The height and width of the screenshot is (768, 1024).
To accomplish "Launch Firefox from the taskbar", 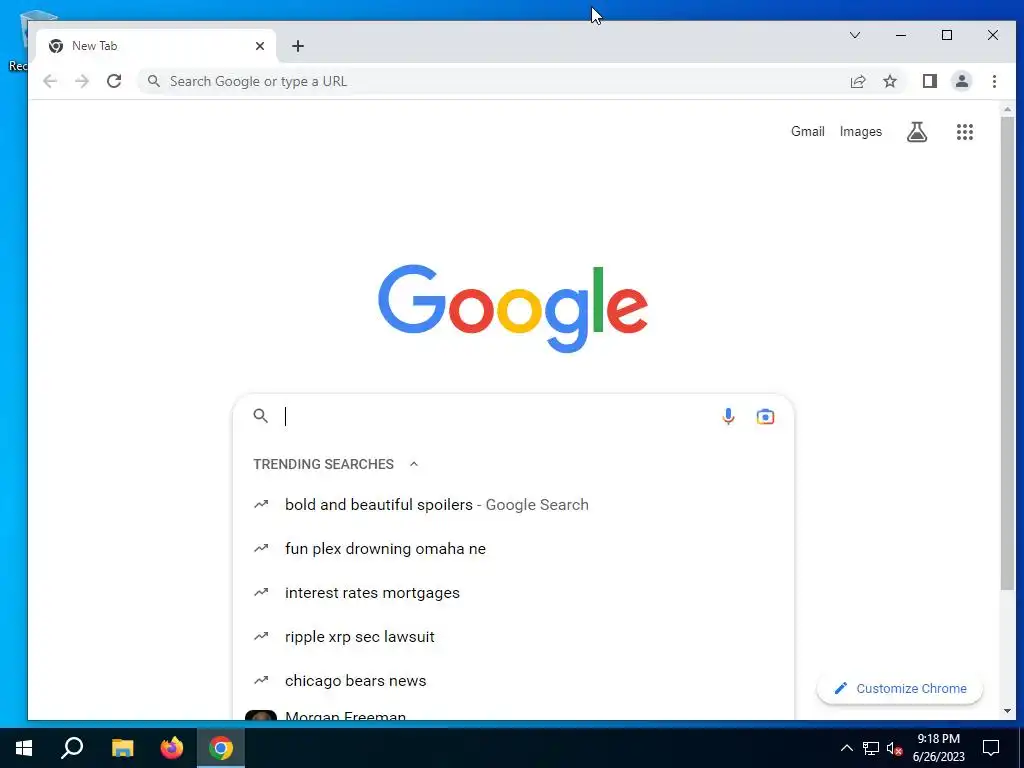I will pos(172,748).
